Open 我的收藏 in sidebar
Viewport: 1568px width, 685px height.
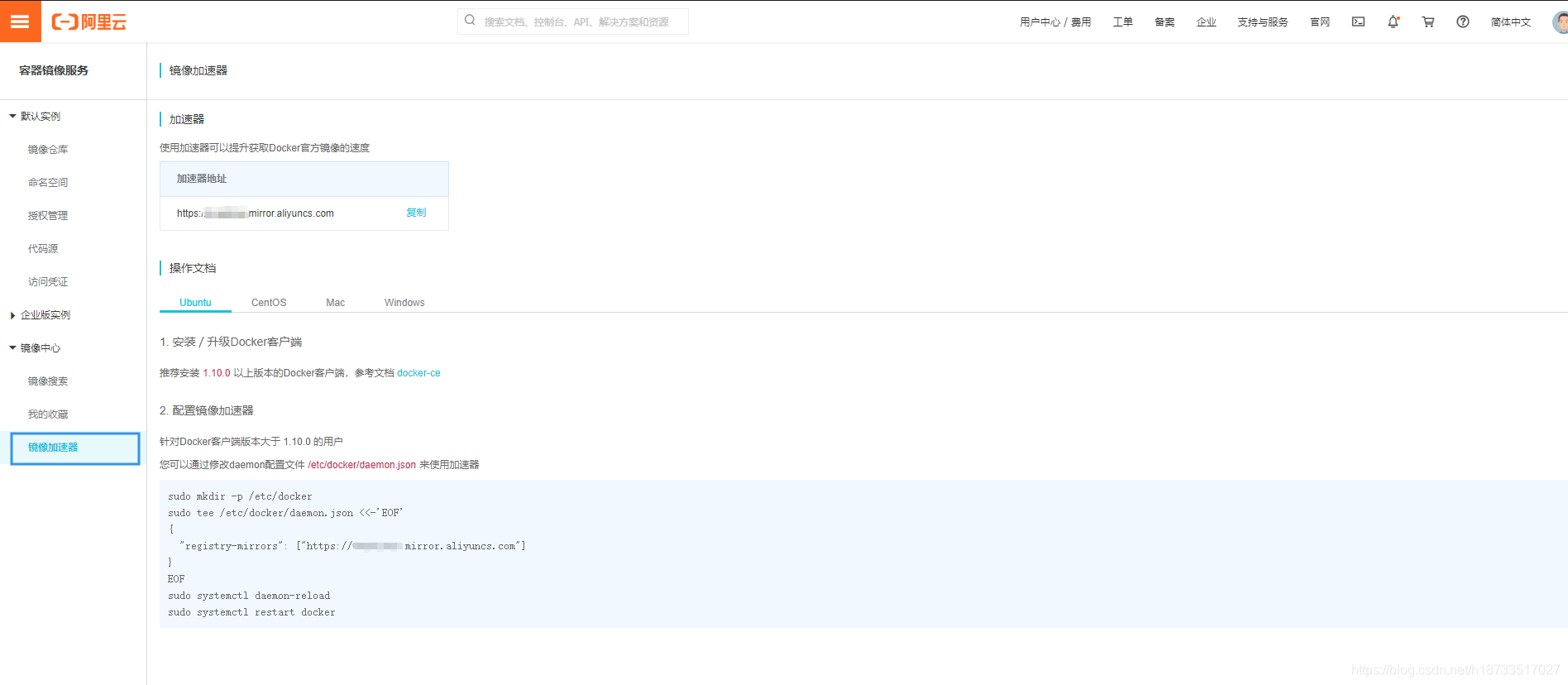click(x=48, y=414)
